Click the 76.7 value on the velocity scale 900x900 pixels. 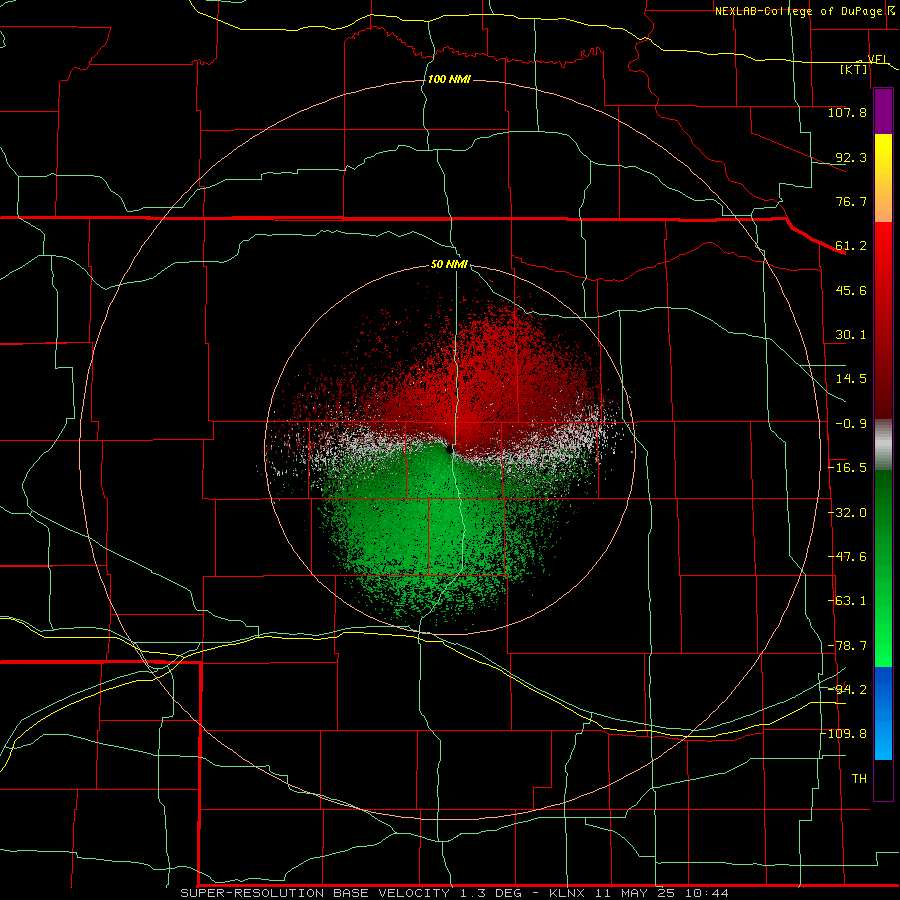pyautogui.click(x=851, y=201)
